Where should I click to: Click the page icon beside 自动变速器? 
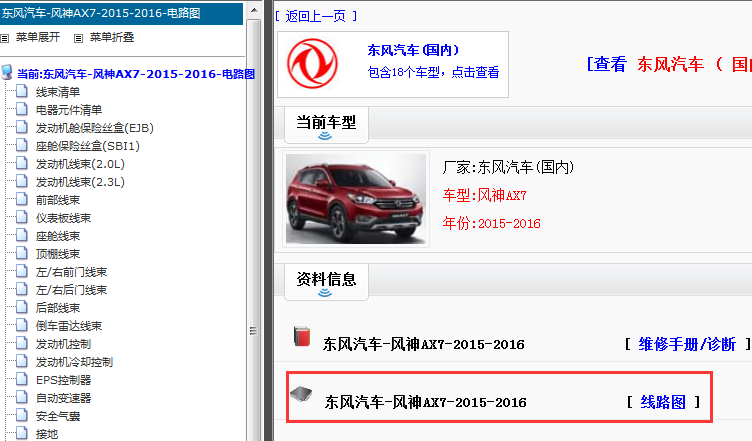(22, 397)
